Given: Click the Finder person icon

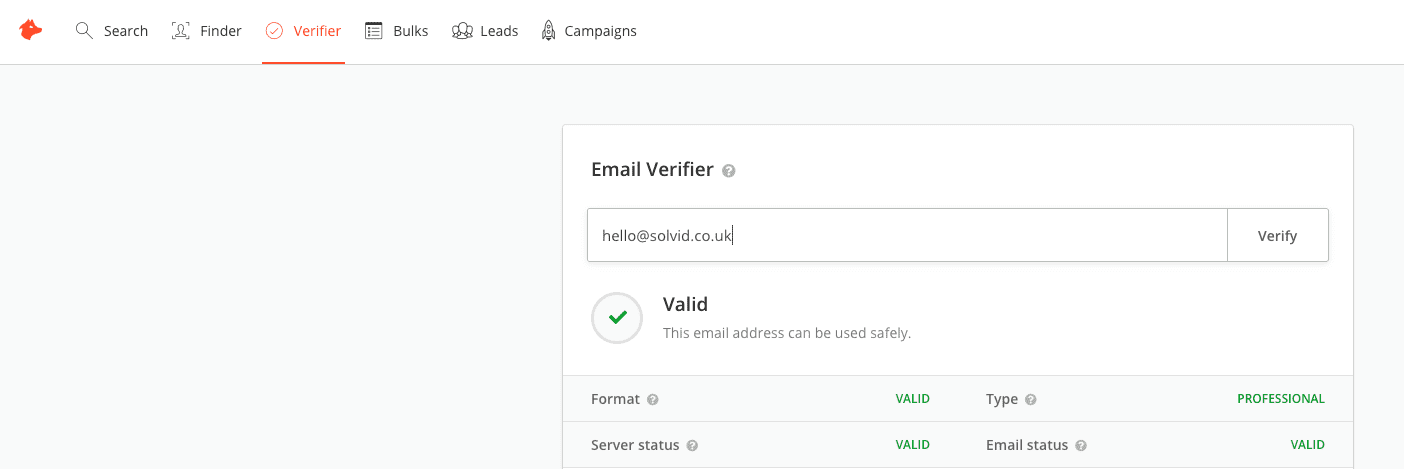Looking at the screenshot, I should (x=181, y=31).
